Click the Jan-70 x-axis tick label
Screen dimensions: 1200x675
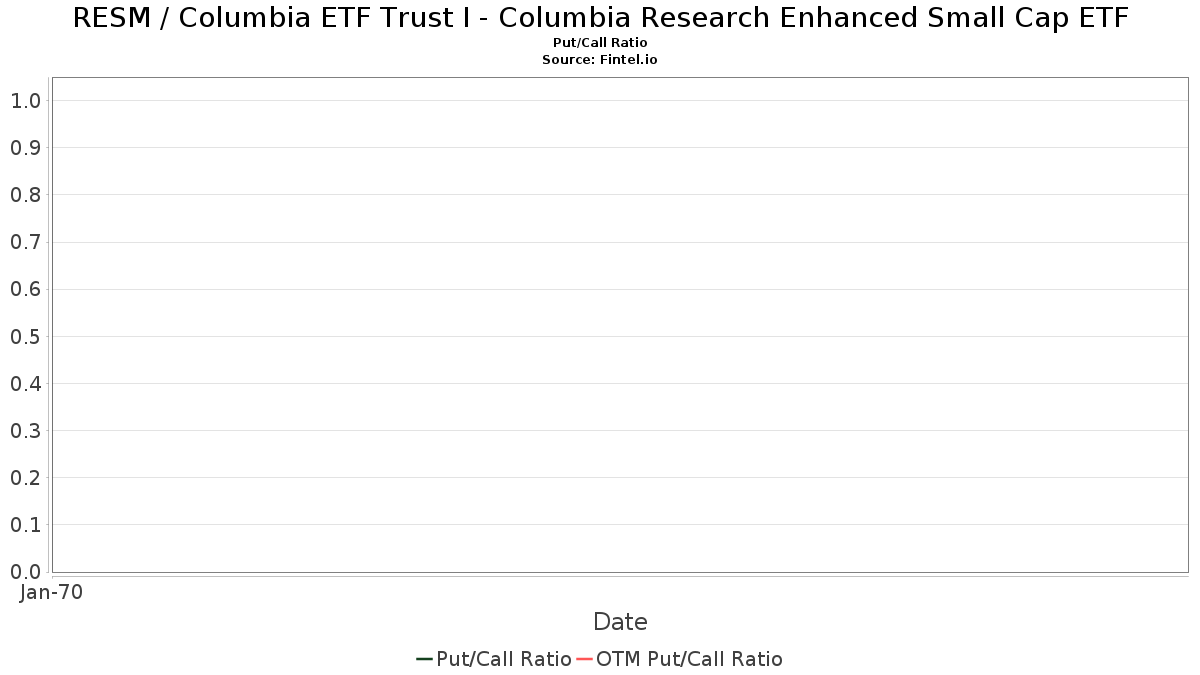tap(52, 592)
